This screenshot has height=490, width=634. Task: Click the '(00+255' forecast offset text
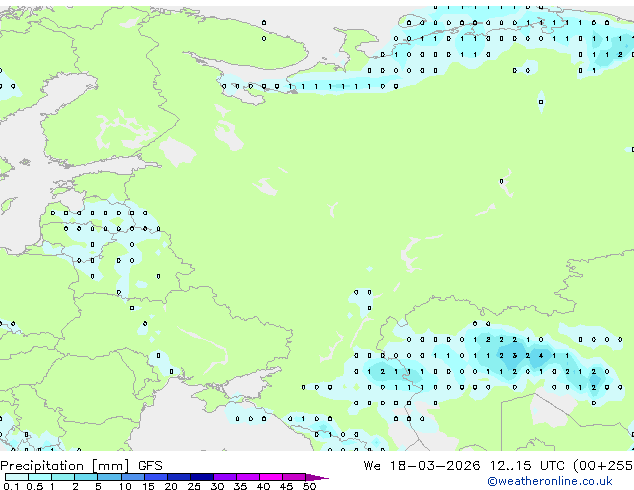pos(603,466)
